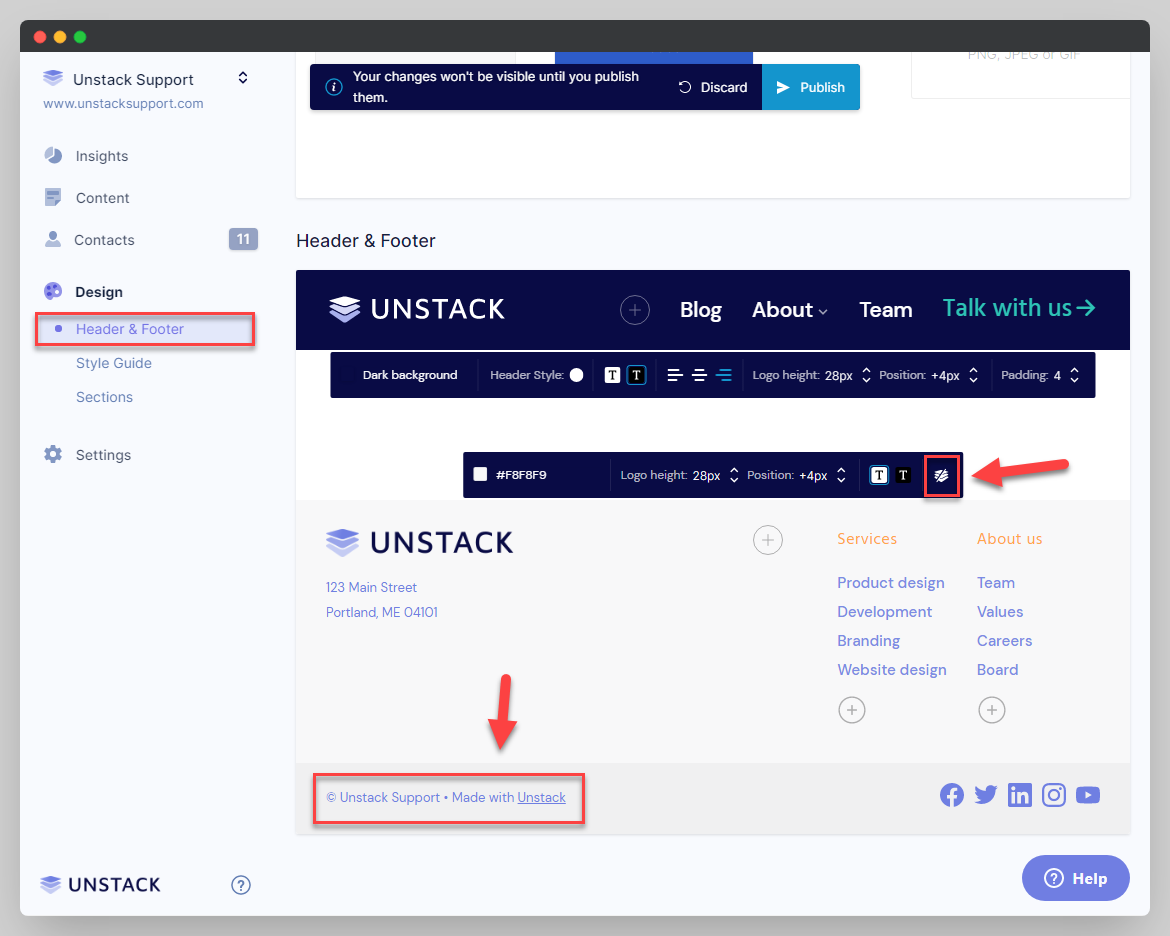Select right-align option in header toolbar
The image size is (1170, 936).
tap(724, 376)
